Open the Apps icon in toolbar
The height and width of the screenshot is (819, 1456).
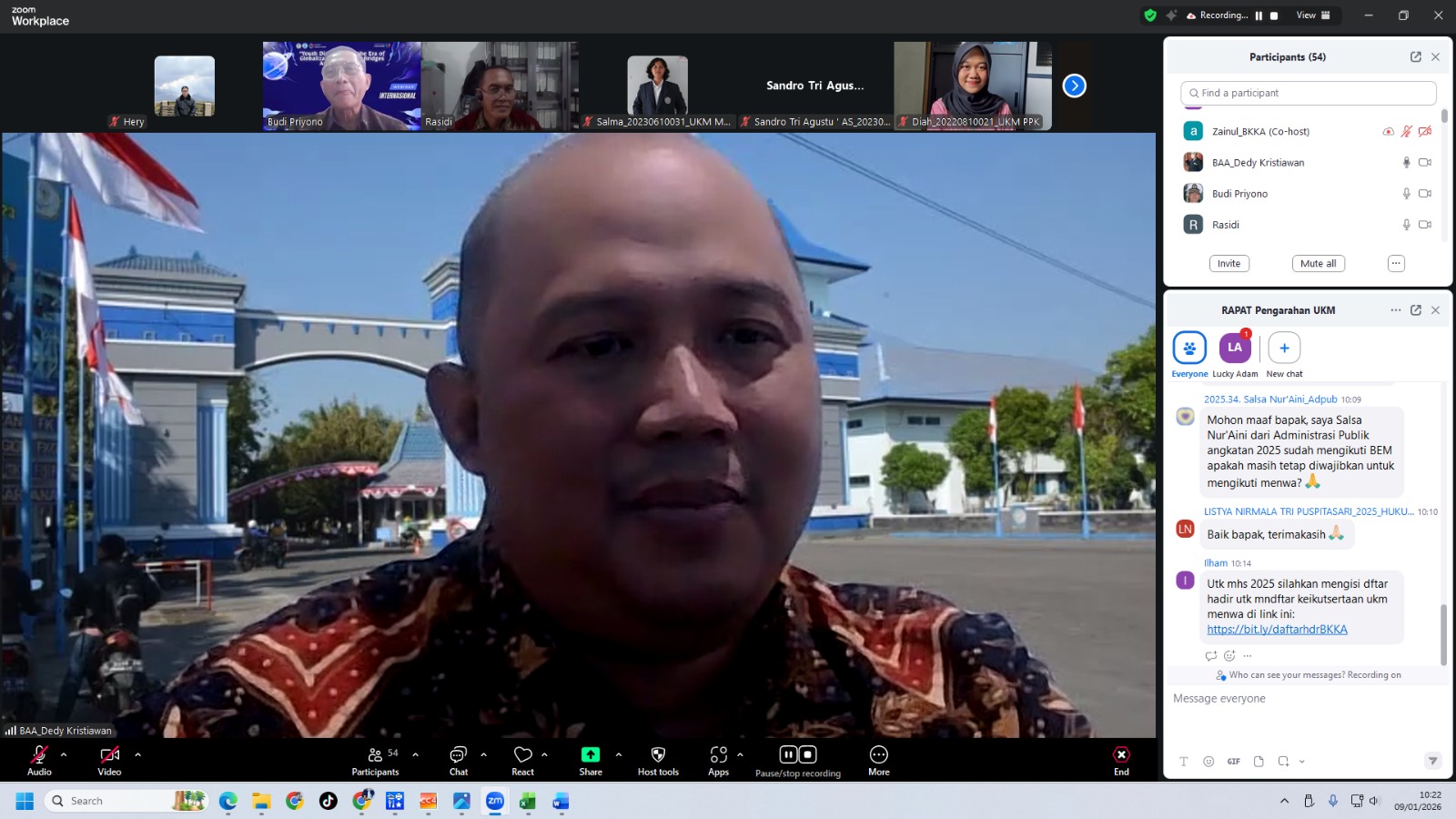pyautogui.click(x=719, y=755)
